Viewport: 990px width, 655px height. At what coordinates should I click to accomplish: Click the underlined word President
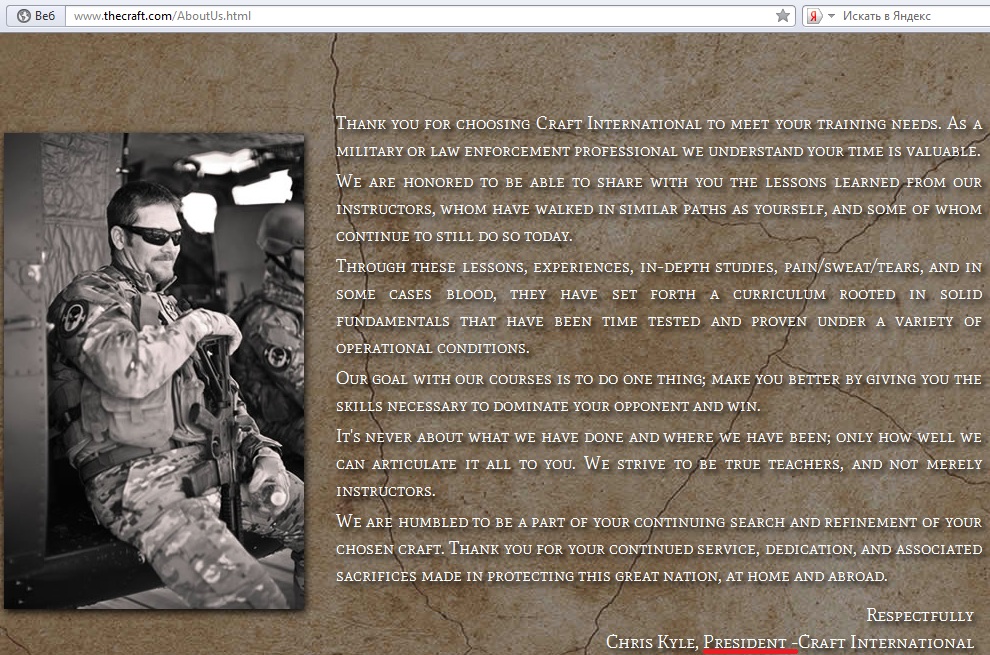(744, 642)
